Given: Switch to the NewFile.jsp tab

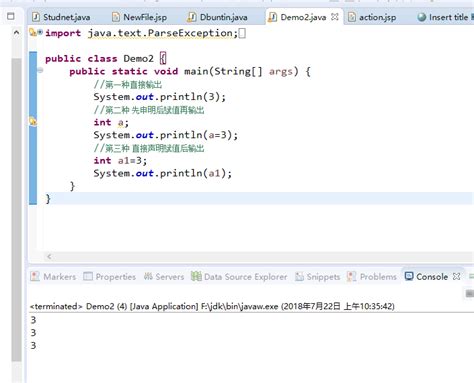Looking at the screenshot, I should [x=140, y=17].
